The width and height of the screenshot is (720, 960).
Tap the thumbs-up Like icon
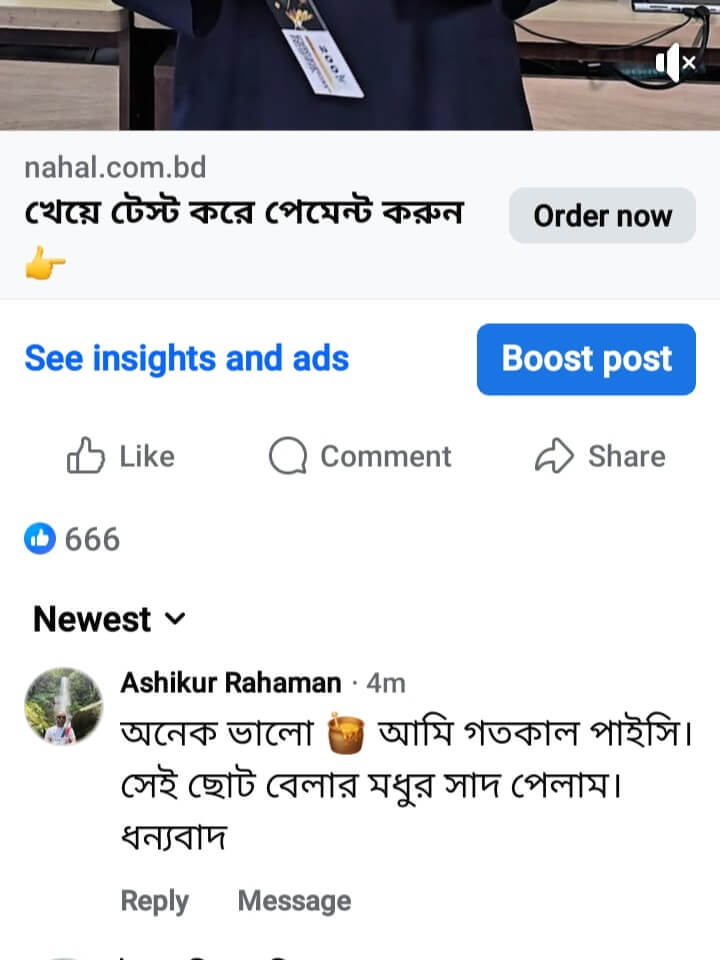[86, 457]
